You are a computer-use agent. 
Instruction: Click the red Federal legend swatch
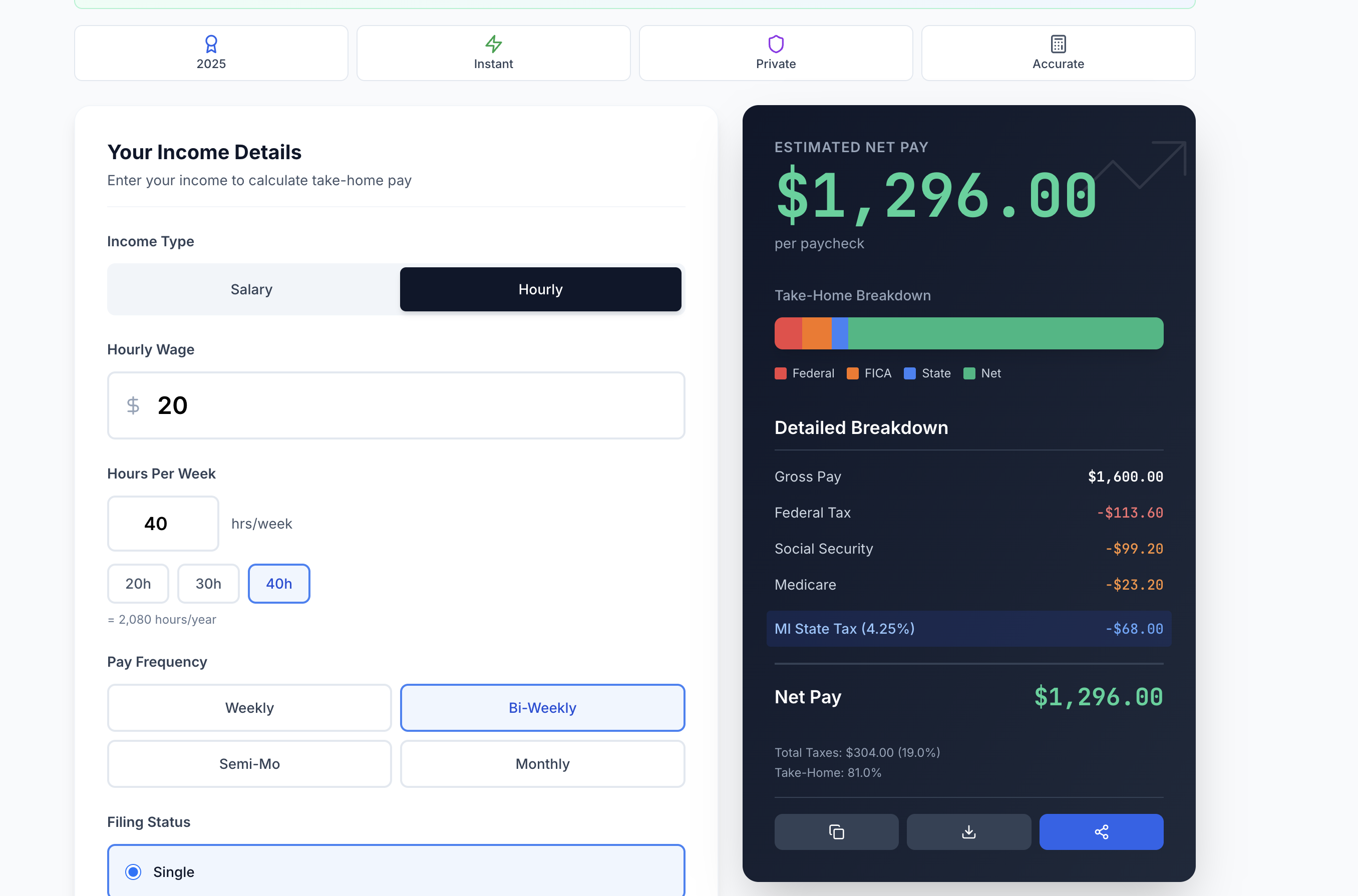coord(780,373)
